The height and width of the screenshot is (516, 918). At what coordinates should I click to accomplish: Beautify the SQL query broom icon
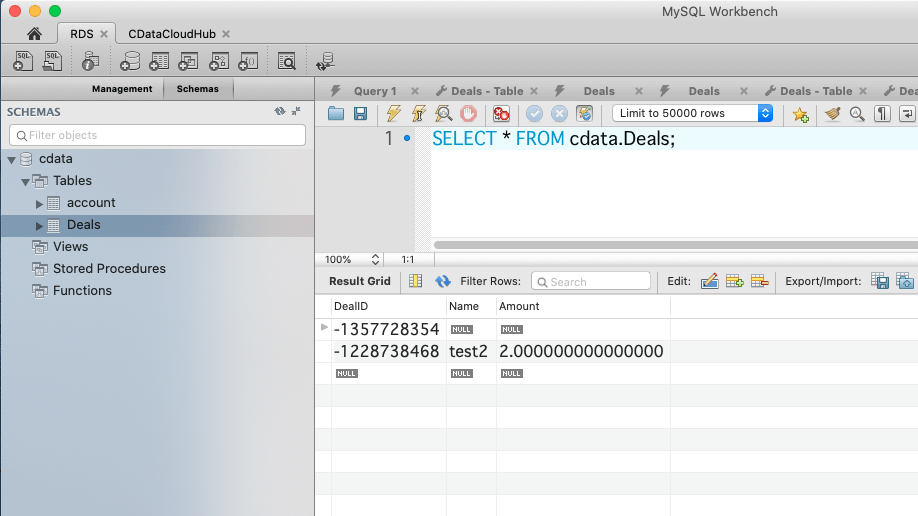(832, 113)
